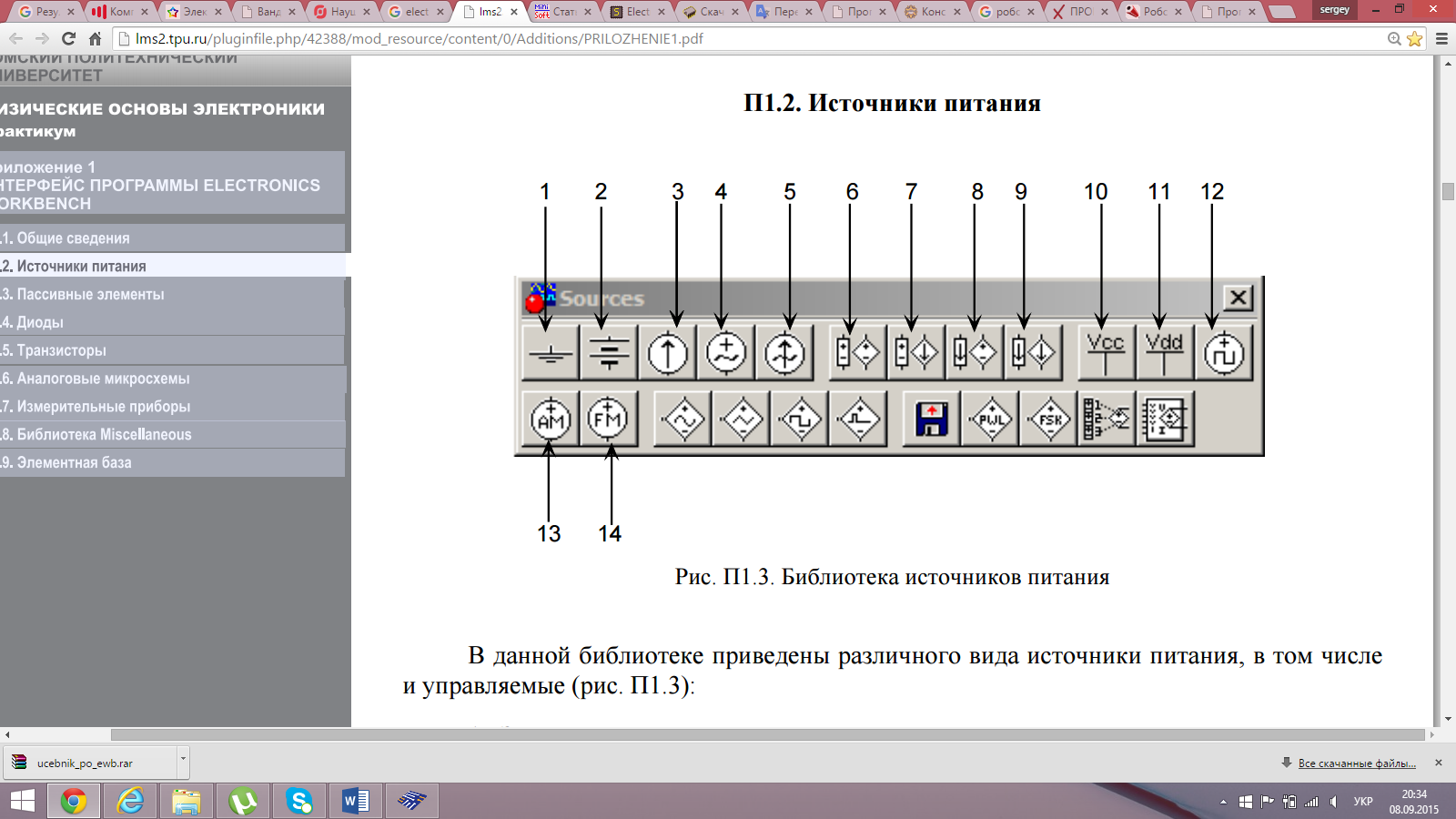
Task: Open the Chrome hamburger menu
Action: click(1441, 39)
